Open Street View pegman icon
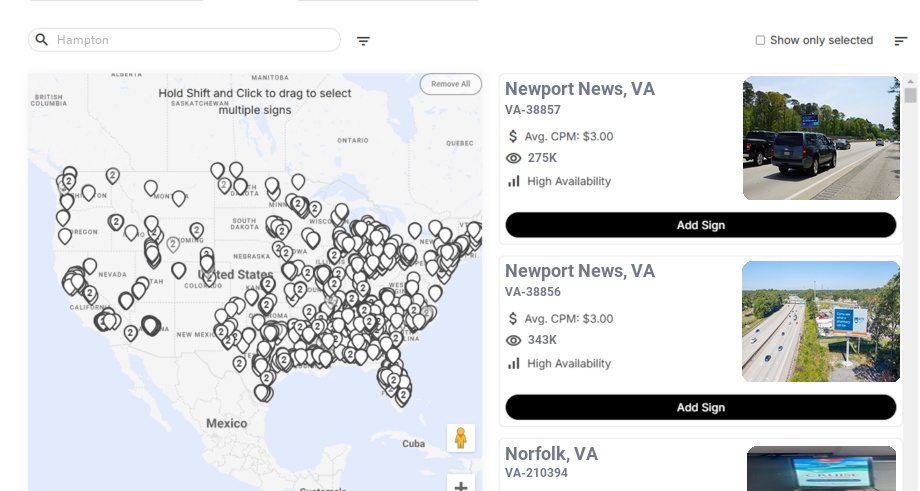The height and width of the screenshot is (491, 920). pyautogui.click(x=460, y=438)
